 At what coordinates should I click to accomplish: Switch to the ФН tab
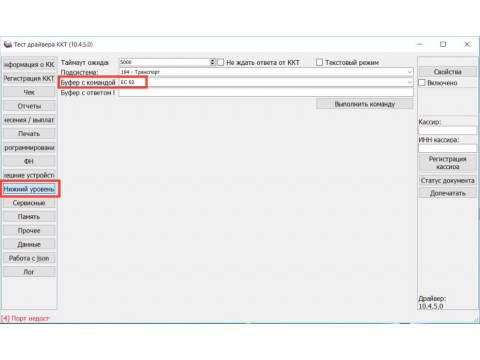click(x=29, y=161)
